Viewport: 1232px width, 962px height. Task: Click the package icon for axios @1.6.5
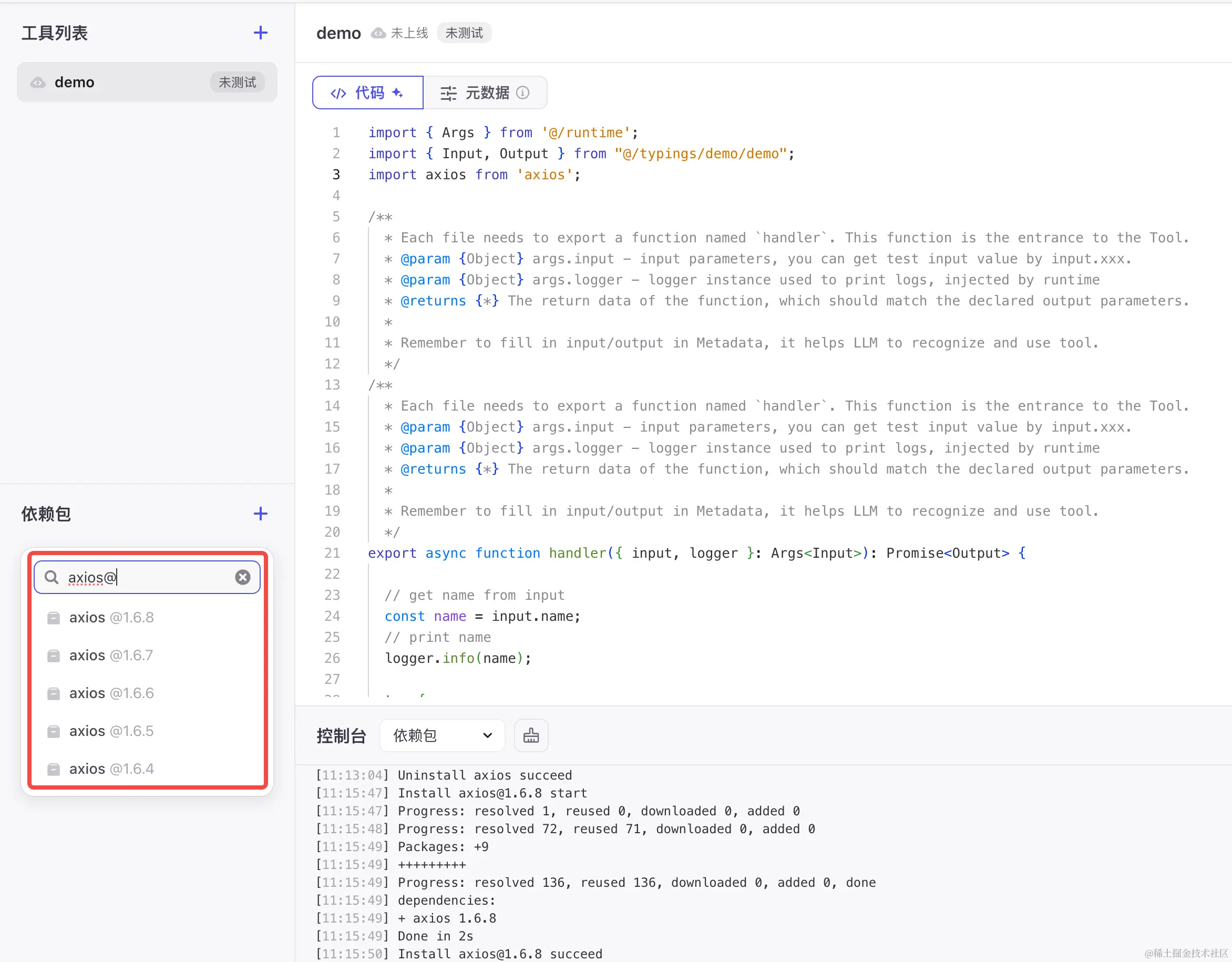point(54,731)
